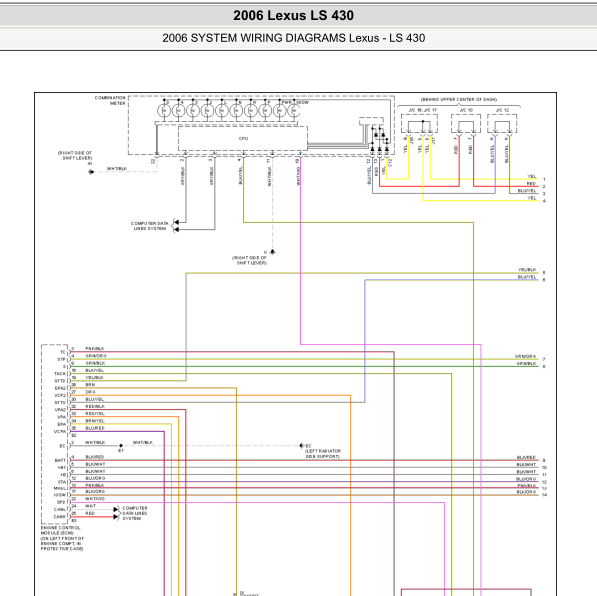
Task: Click the B1 splice dot on WHT/BLK wire
Action: point(121,445)
